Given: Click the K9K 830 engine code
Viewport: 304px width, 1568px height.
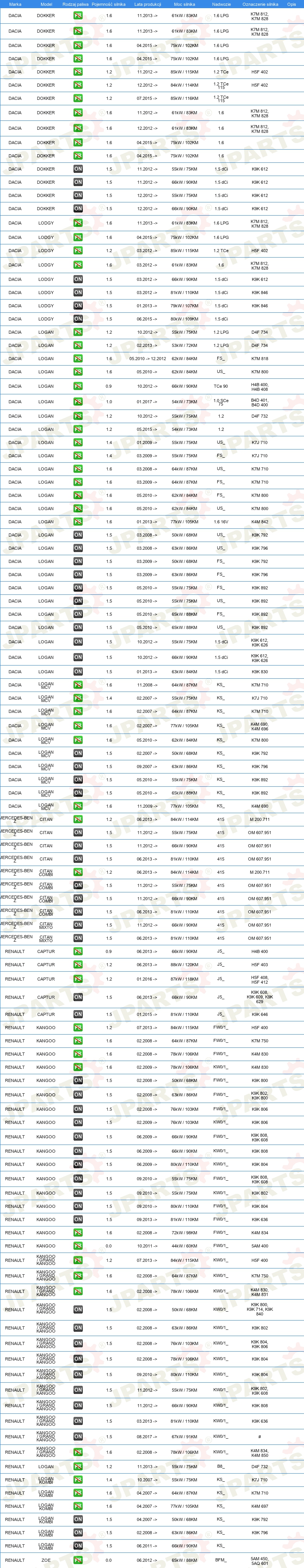Looking at the screenshot, I should pyautogui.click(x=260, y=672).
